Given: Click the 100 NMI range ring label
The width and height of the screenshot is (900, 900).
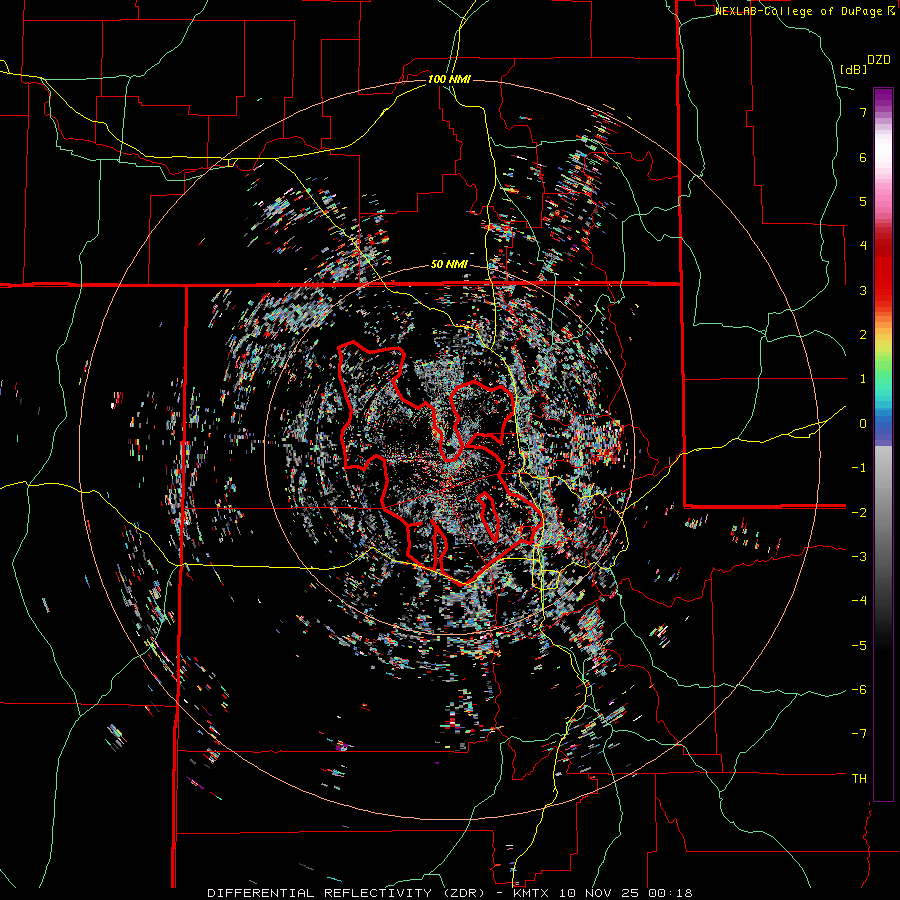Looking at the screenshot, I should coord(449,79).
